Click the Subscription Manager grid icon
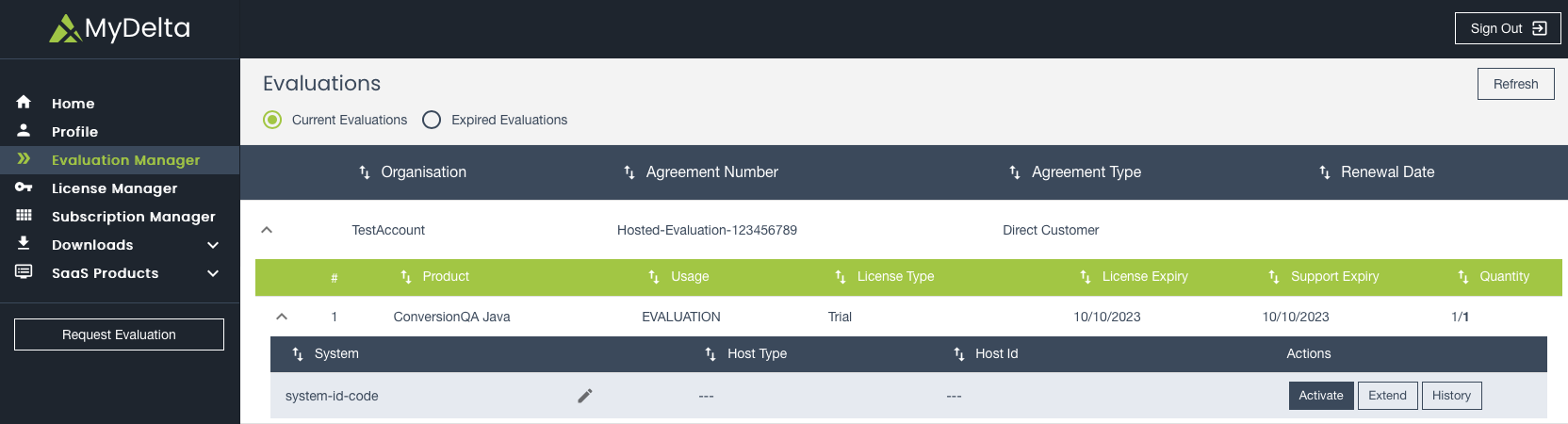Viewport: 1568px width, 424px height. click(x=24, y=216)
